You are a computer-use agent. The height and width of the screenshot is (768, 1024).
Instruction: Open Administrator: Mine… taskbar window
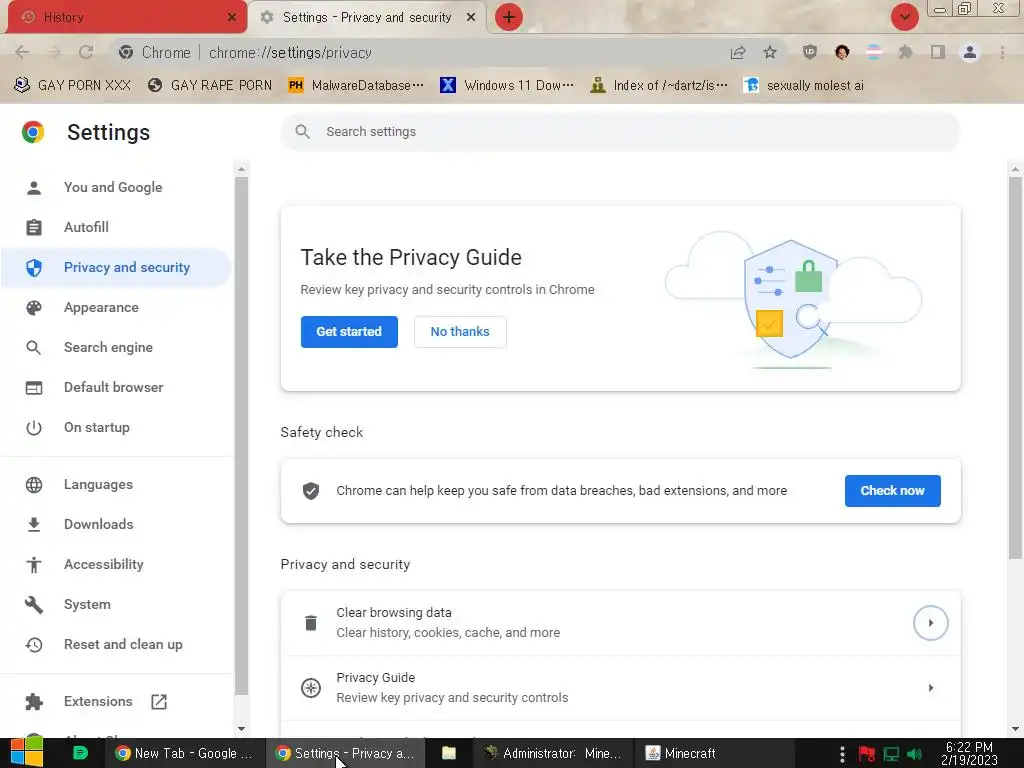pos(552,754)
